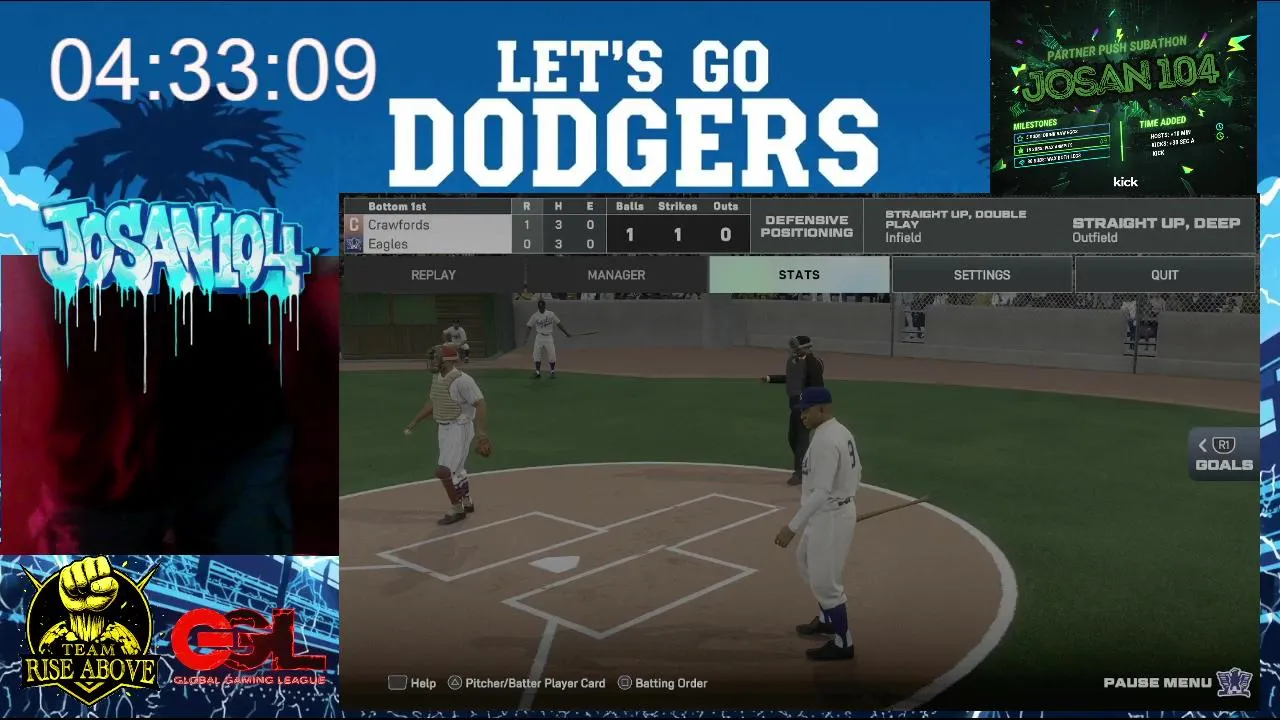The height and width of the screenshot is (720, 1280).
Task: Click the Milestones list in subathon panel
Action: (1061, 146)
